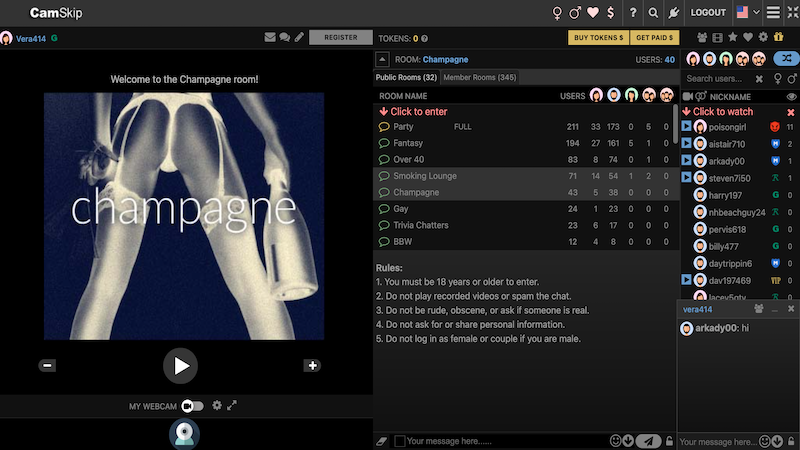The image size is (800, 450).
Task: Open the search magnifier icon in header
Action: (653, 13)
